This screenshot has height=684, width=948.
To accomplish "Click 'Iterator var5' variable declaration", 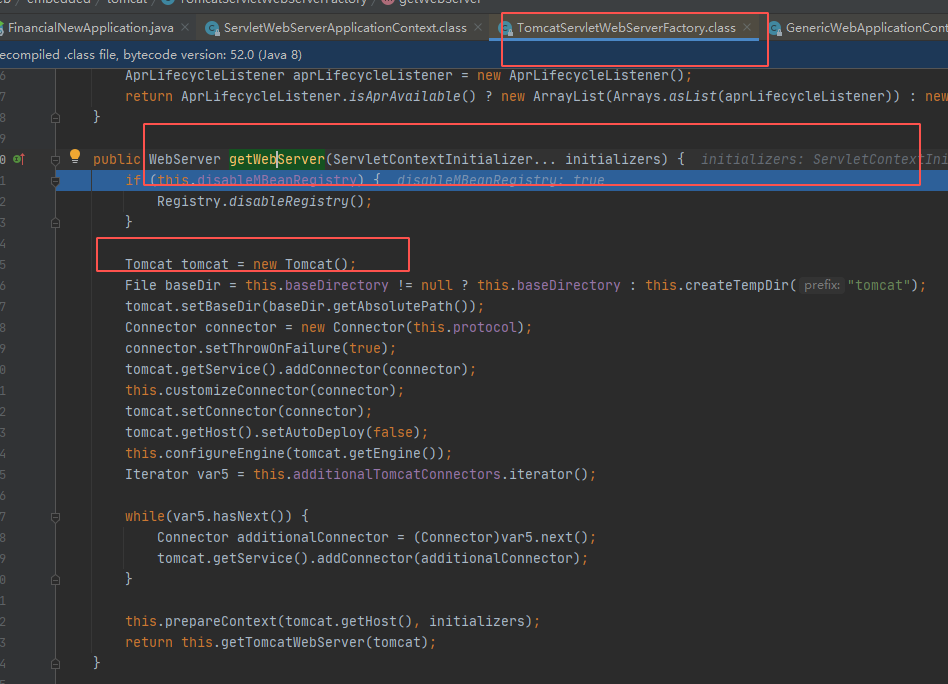I will pyautogui.click(x=177, y=474).
